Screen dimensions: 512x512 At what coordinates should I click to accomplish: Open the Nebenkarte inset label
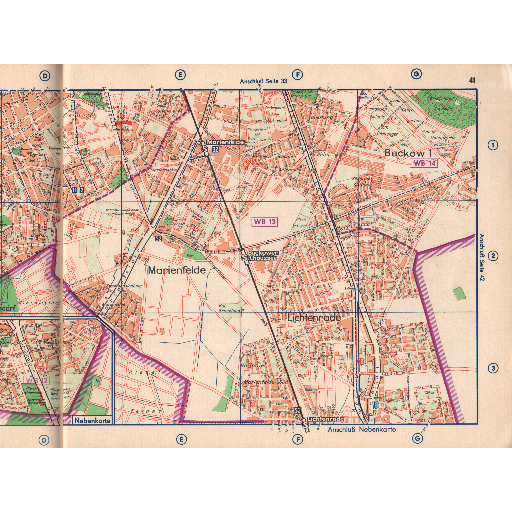[92, 420]
